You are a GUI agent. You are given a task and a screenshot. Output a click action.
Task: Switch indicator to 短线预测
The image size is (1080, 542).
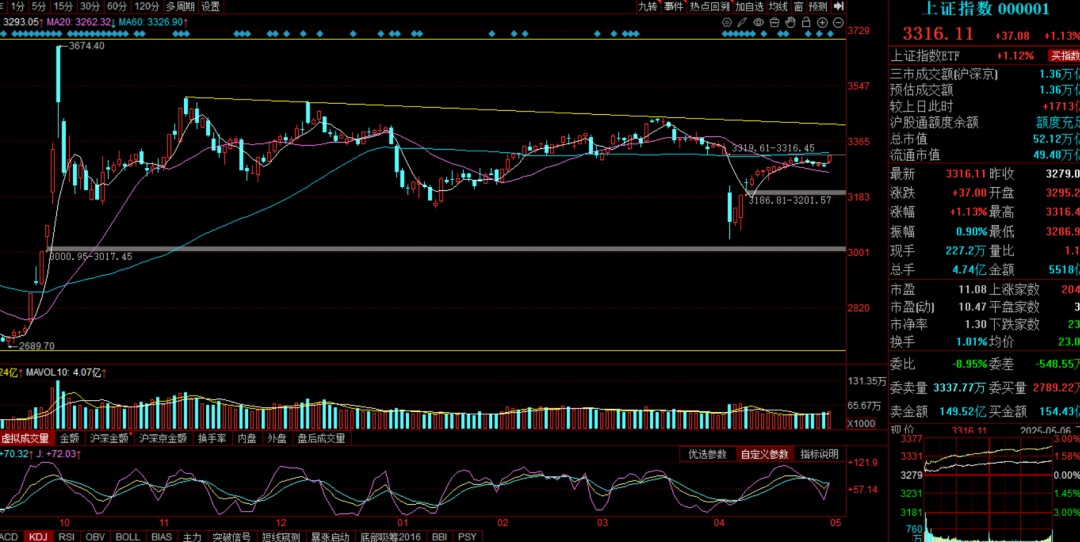282,536
